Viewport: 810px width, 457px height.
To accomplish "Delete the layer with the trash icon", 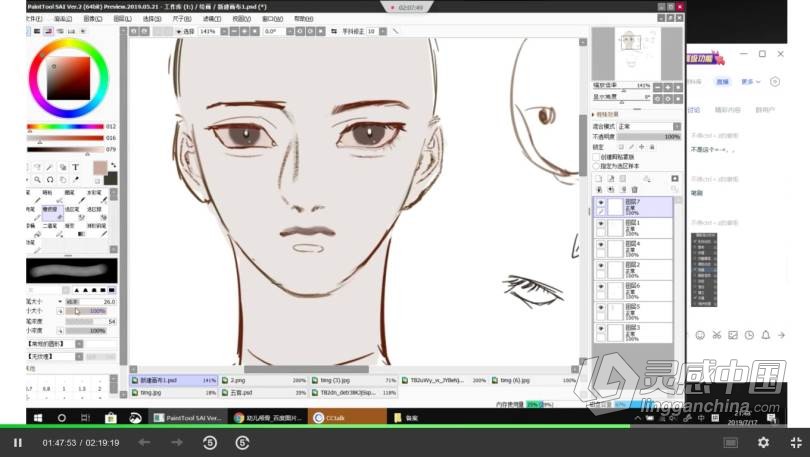I will pos(635,190).
